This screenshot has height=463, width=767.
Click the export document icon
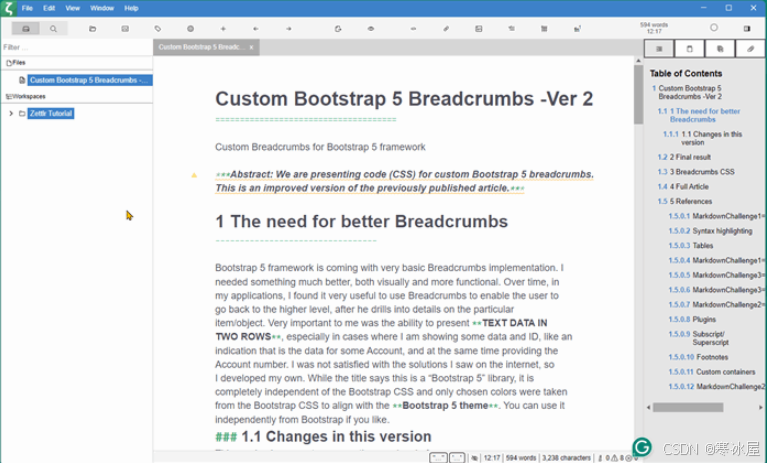pos(338,29)
